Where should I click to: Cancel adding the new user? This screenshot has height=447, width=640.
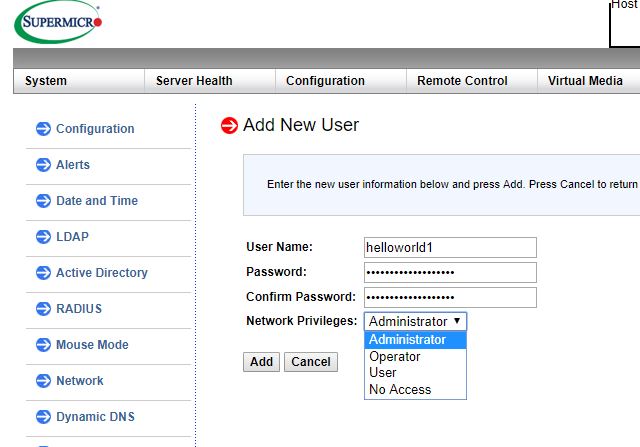point(311,362)
